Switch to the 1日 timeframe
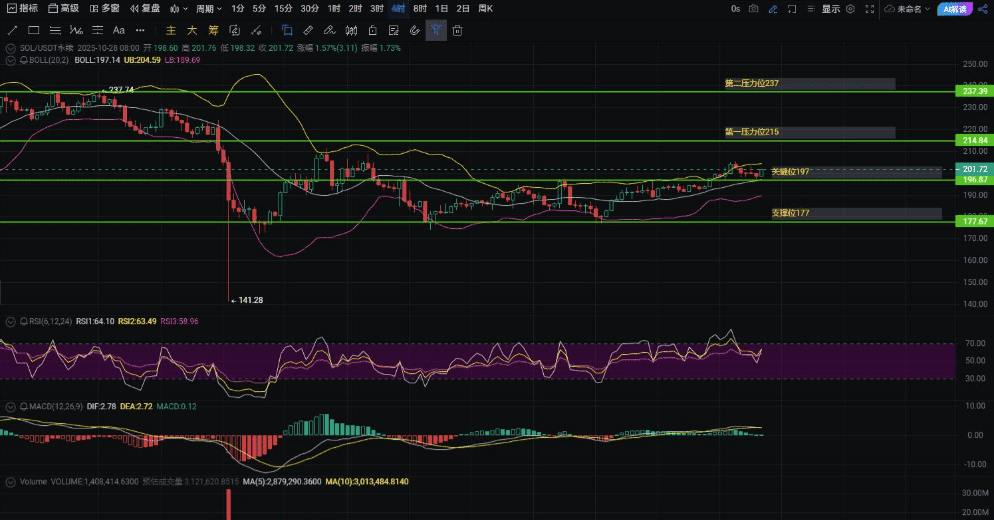 click(x=441, y=8)
